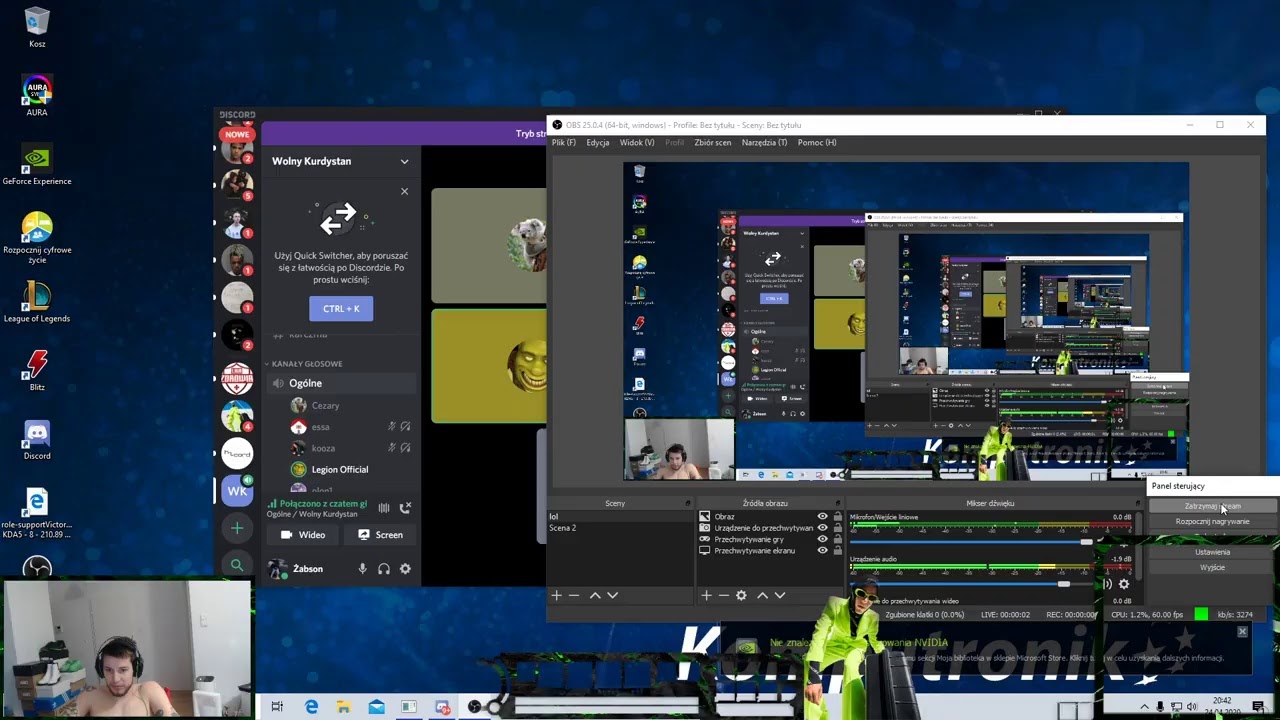1280x720 pixels.
Task: Toggle visibility of Obraz source
Action: coord(822,517)
